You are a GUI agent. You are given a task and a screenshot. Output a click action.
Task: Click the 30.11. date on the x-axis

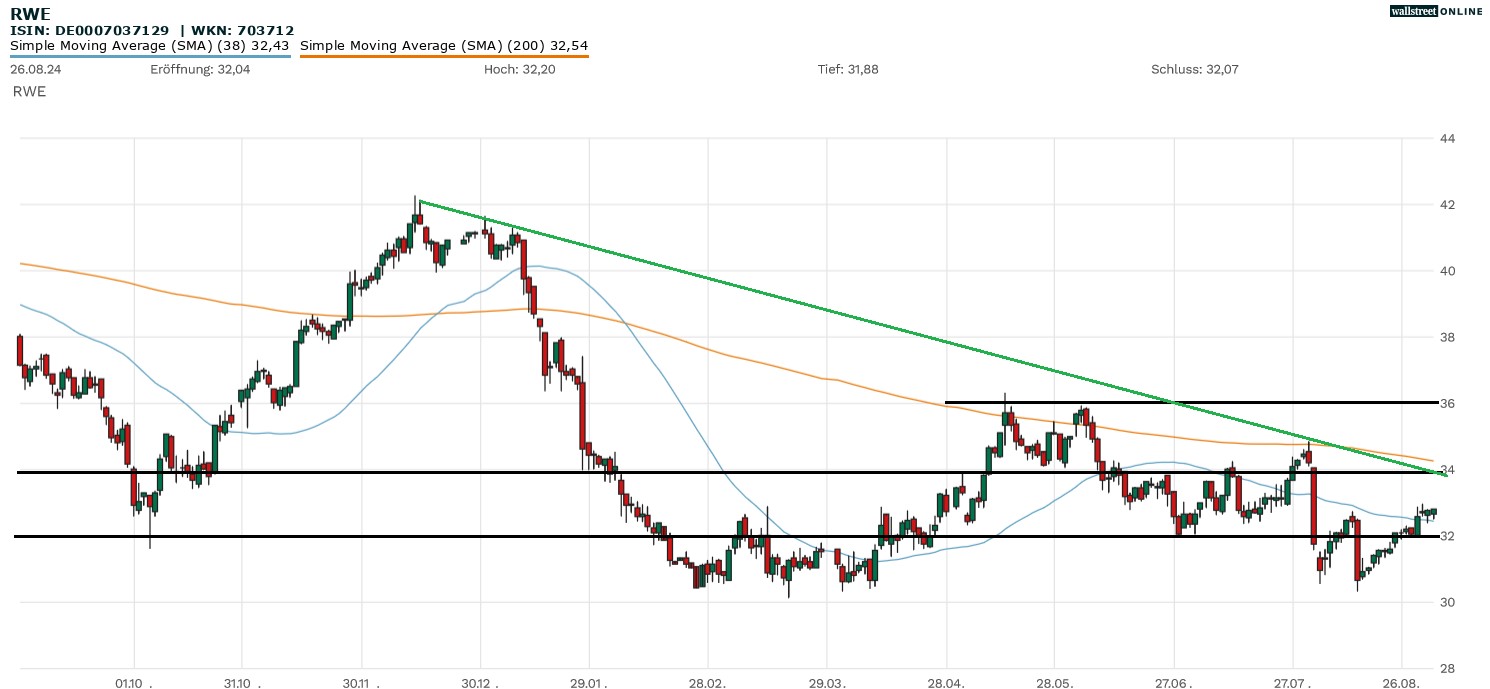[360, 682]
